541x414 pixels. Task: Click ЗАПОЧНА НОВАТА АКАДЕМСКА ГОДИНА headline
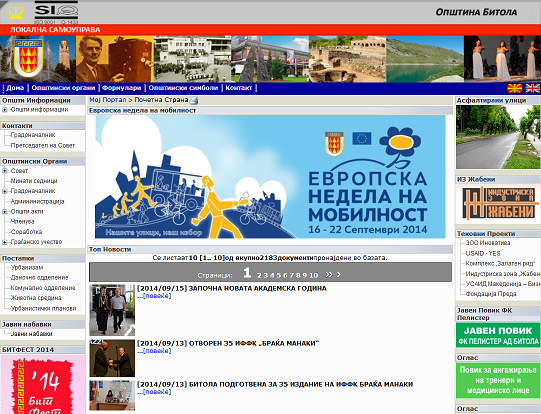tap(232, 288)
